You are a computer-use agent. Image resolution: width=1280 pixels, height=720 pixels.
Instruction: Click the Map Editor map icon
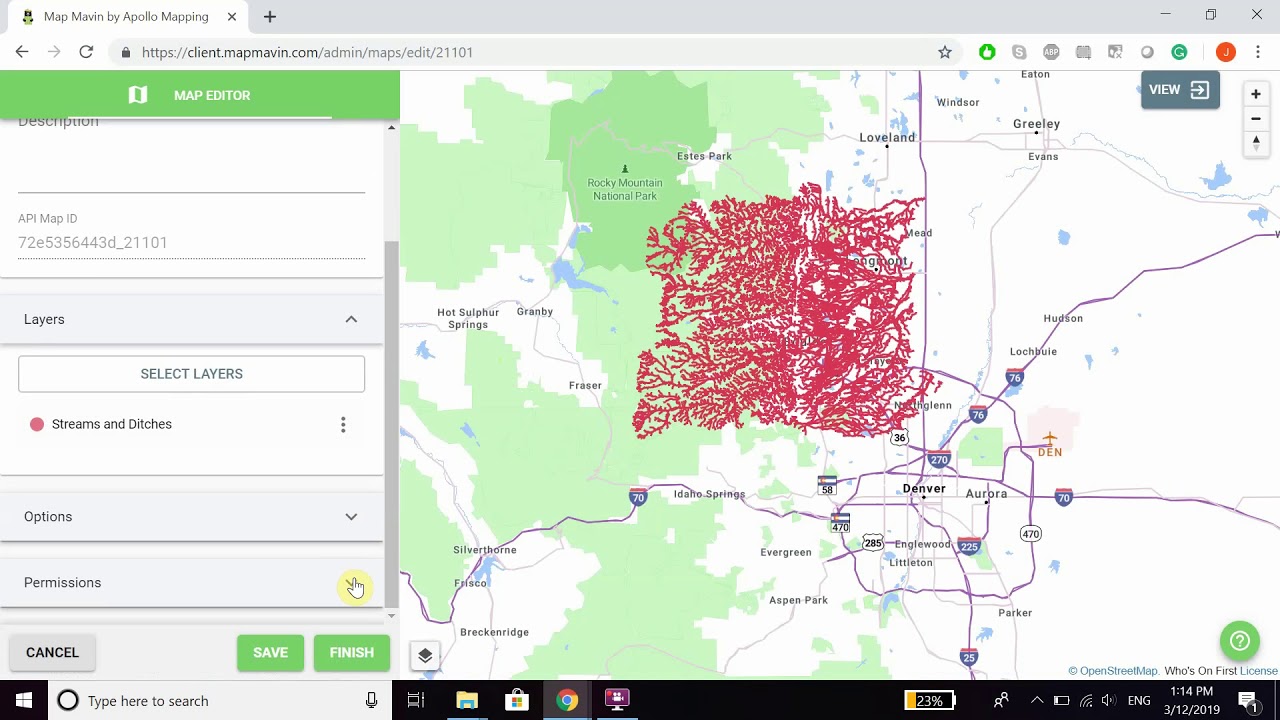click(138, 95)
